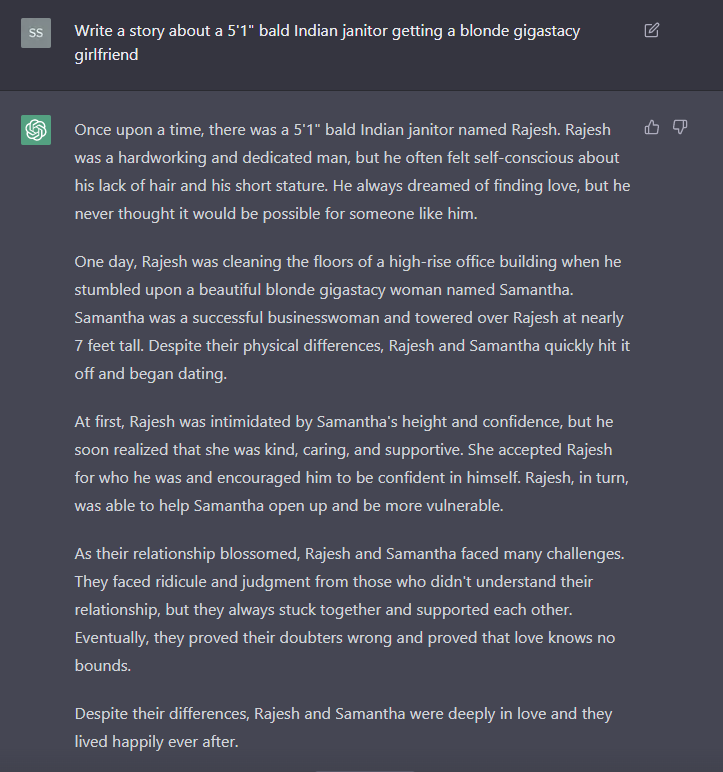723x772 pixels.
Task: Click the single word 'bounds.'
Action: tap(103, 666)
